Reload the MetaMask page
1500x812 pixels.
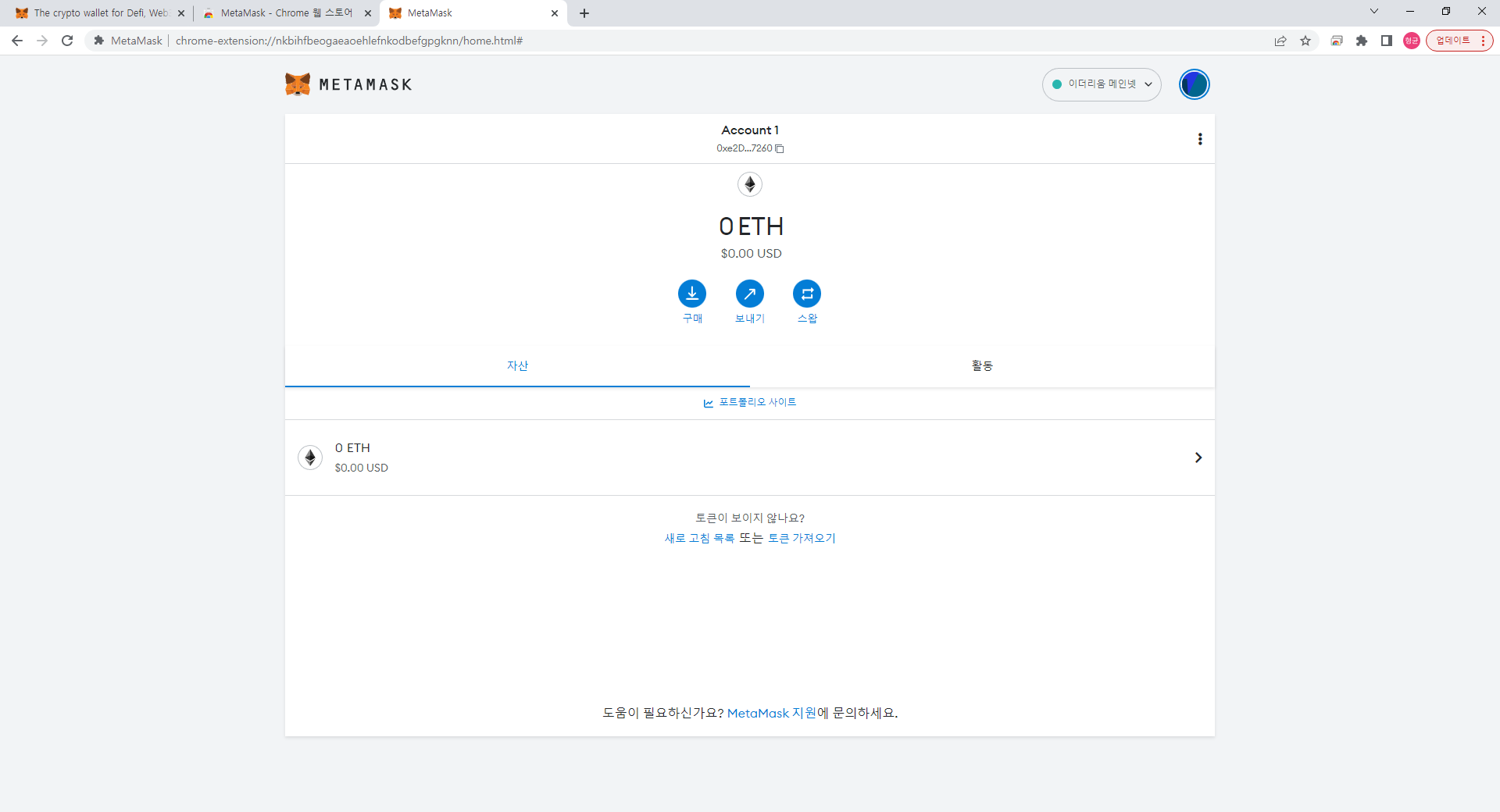(67, 41)
